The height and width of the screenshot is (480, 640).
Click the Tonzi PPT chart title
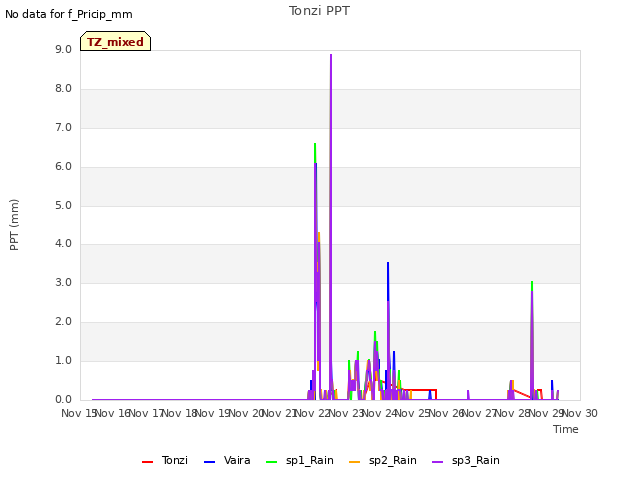click(x=319, y=11)
